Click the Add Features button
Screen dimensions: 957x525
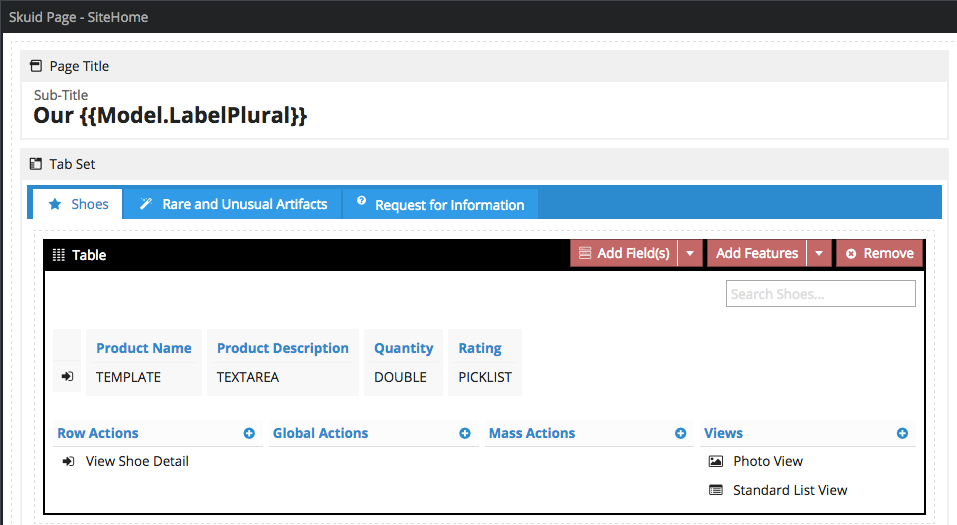tap(756, 254)
